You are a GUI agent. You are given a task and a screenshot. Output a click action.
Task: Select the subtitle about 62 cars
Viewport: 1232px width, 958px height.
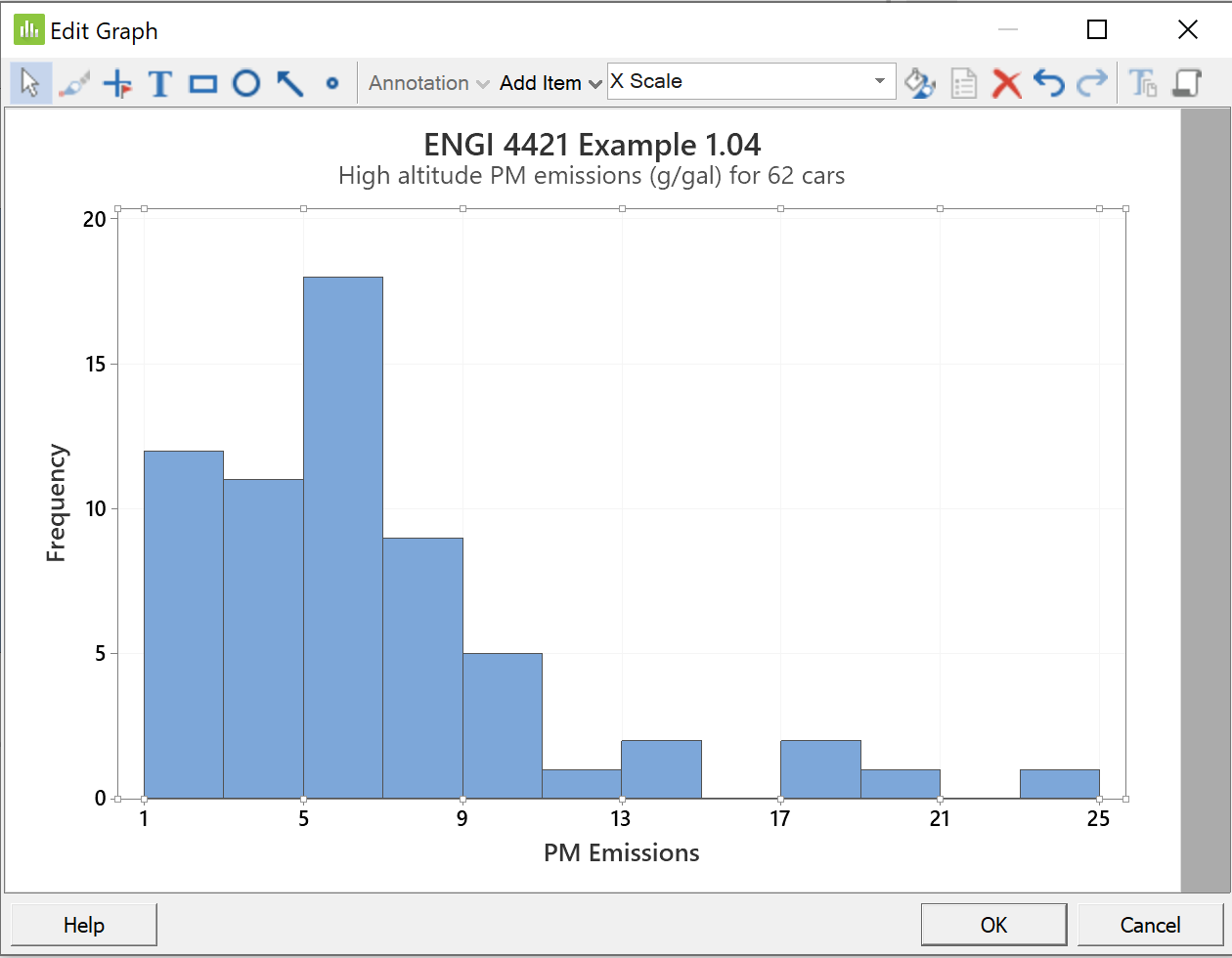point(592,176)
